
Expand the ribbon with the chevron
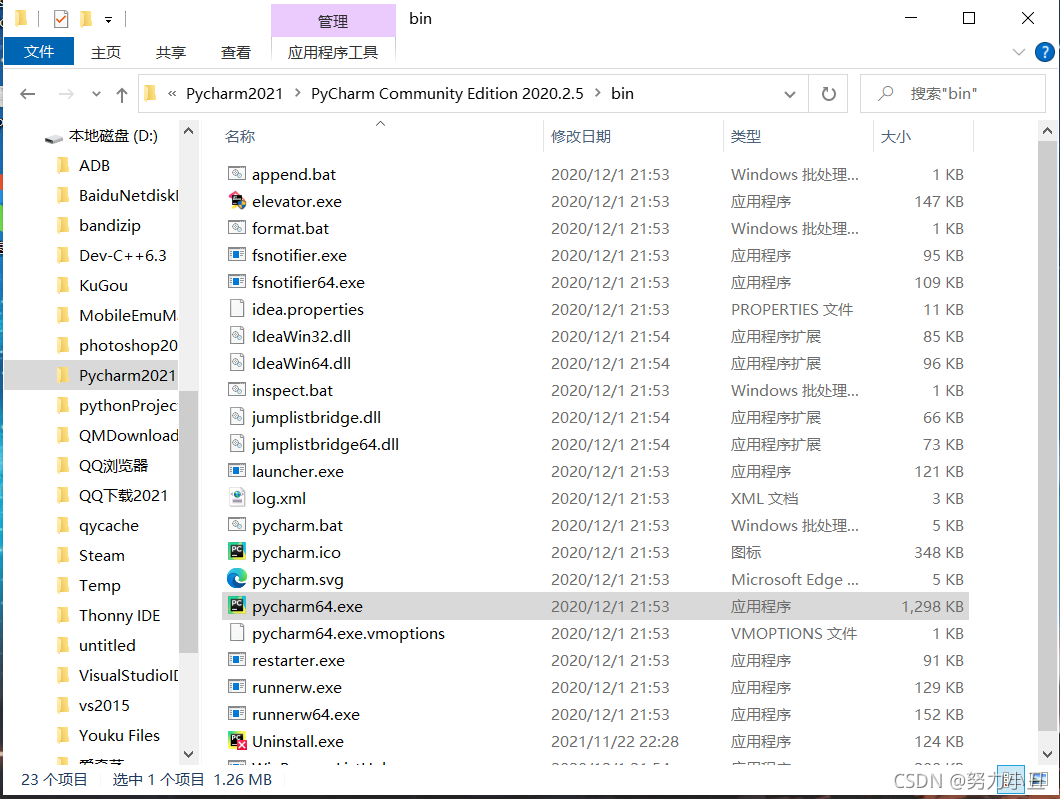coord(1019,52)
